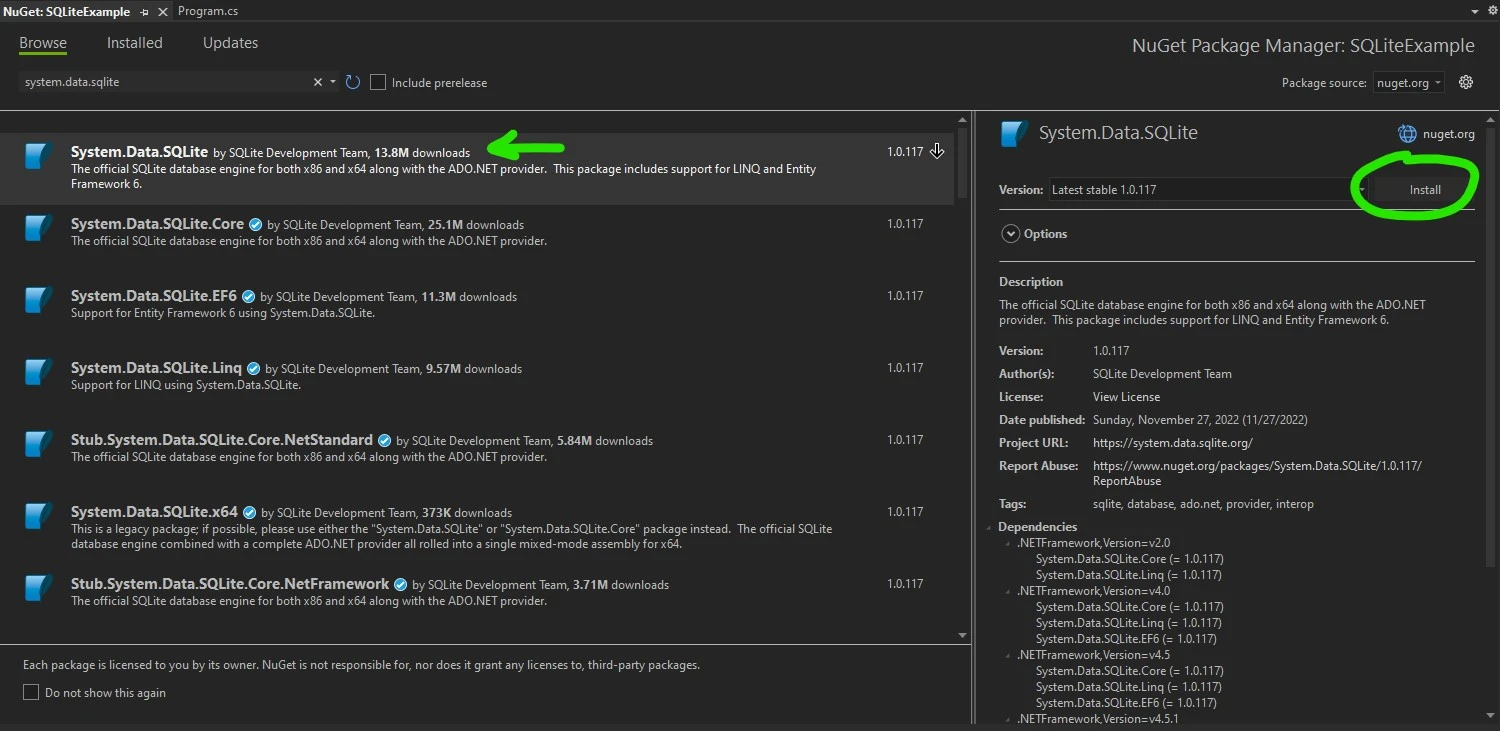This screenshot has height=731, width=1500.
Task: Open the NuGet settings gear icon
Action: point(1466,82)
